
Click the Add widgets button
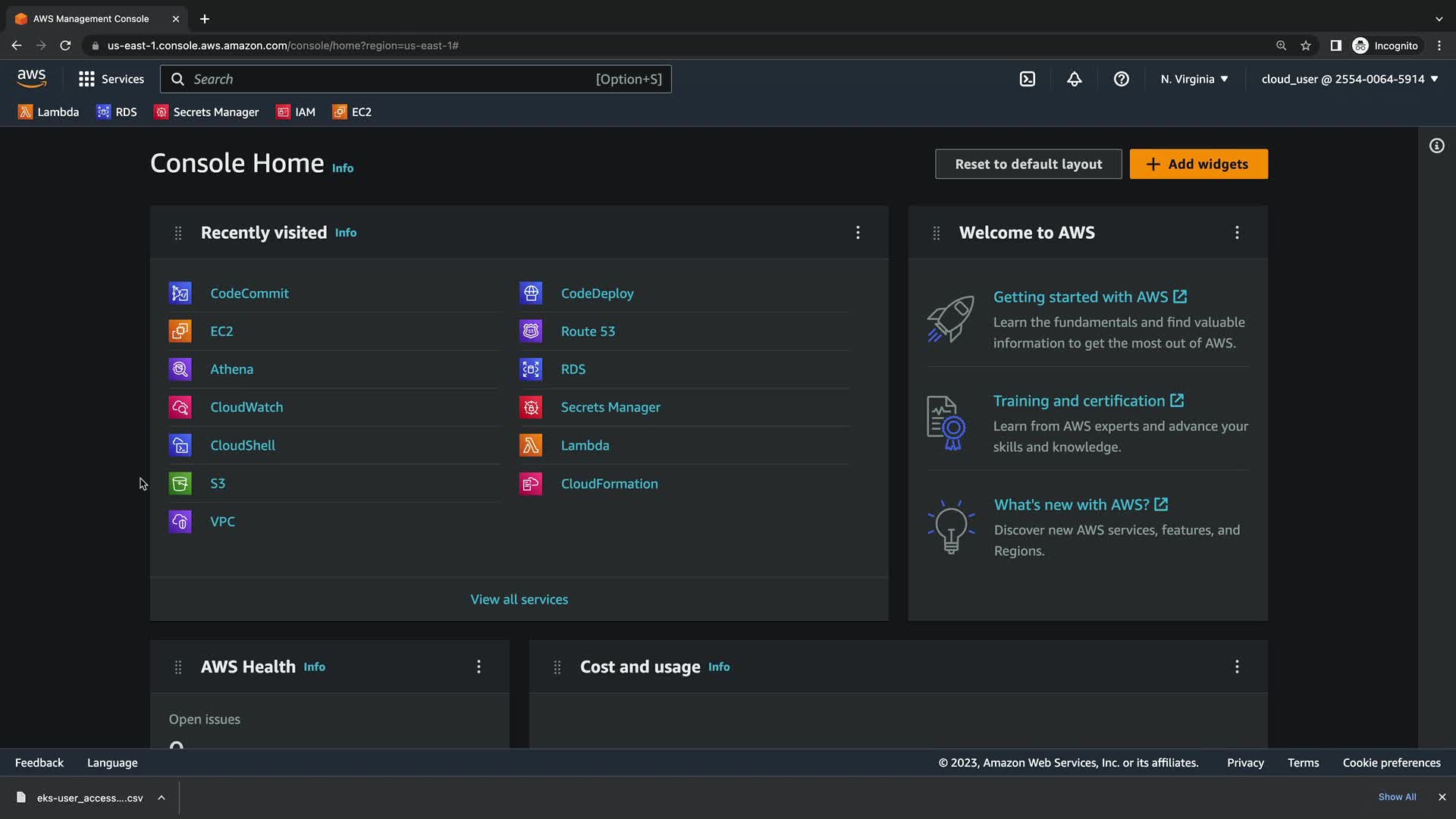click(x=1198, y=164)
